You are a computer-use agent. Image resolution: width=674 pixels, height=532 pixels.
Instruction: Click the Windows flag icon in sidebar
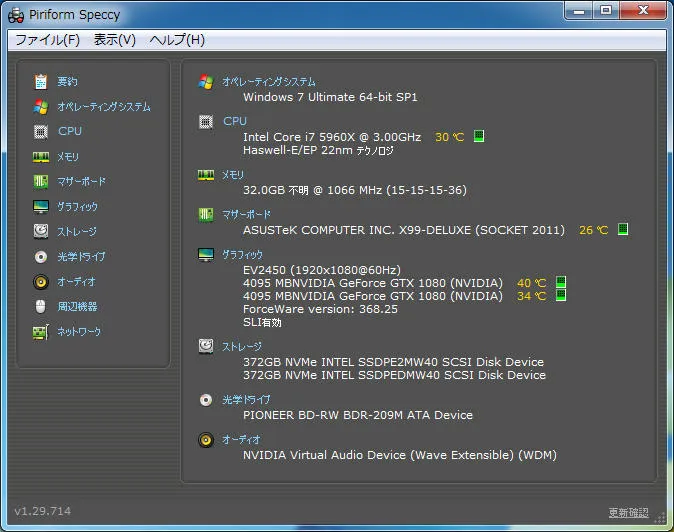pos(41,107)
